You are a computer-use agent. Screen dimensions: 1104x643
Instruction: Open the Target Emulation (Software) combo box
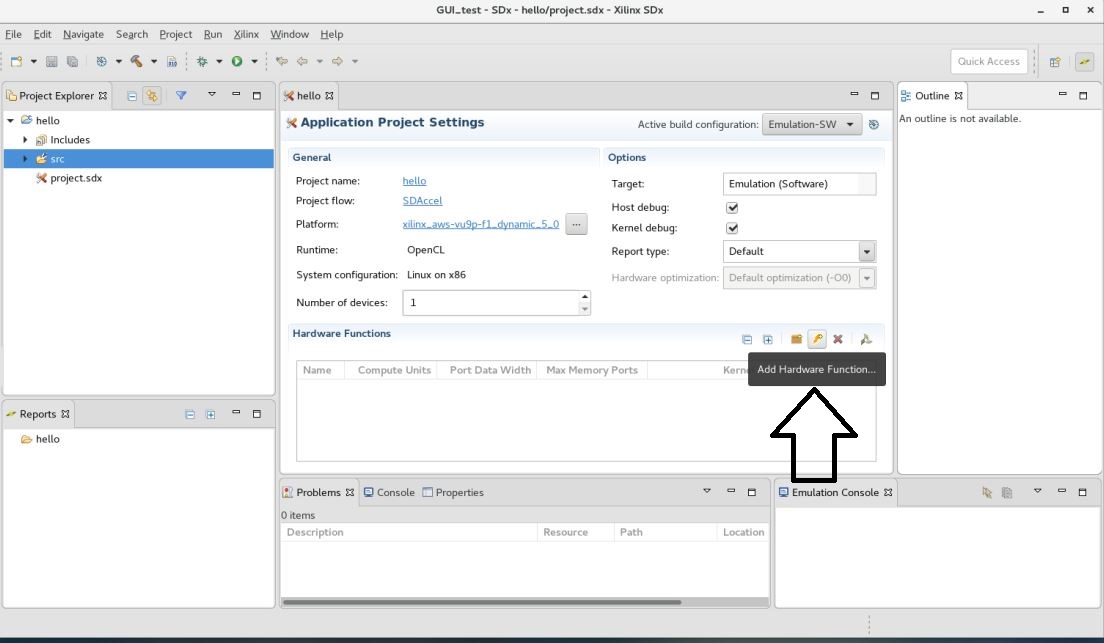click(x=799, y=184)
